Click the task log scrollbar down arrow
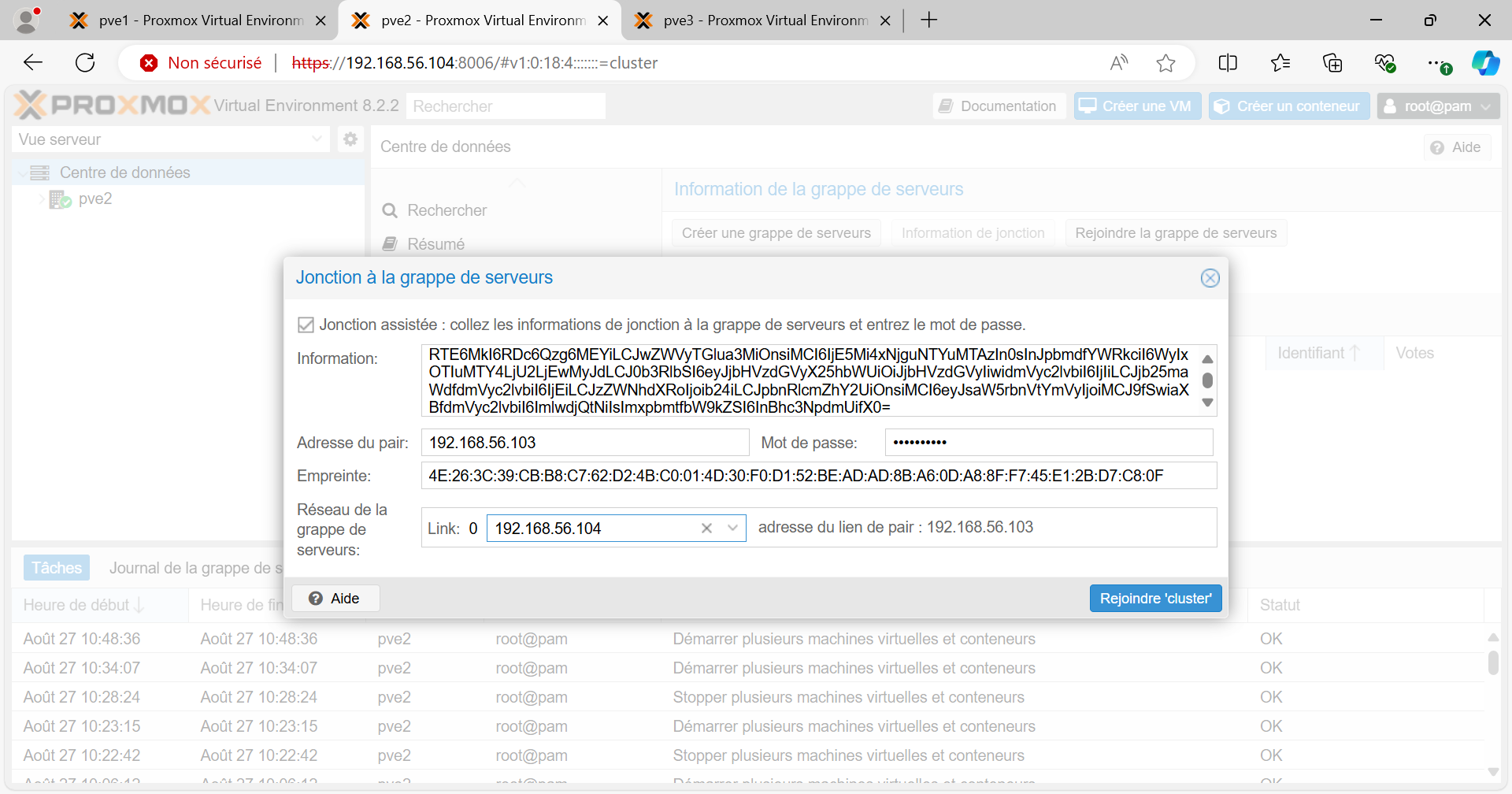The height and width of the screenshot is (794, 1512). pyautogui.click(x=1493, y=772)
